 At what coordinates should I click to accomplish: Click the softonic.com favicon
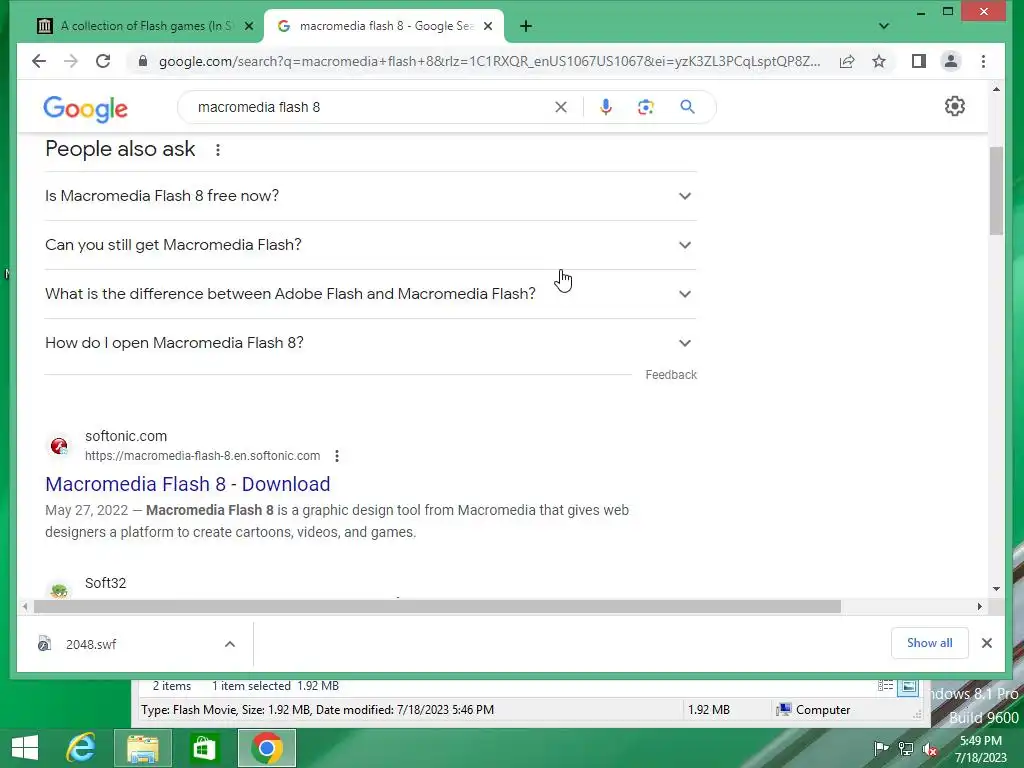[x=59, y=446]
